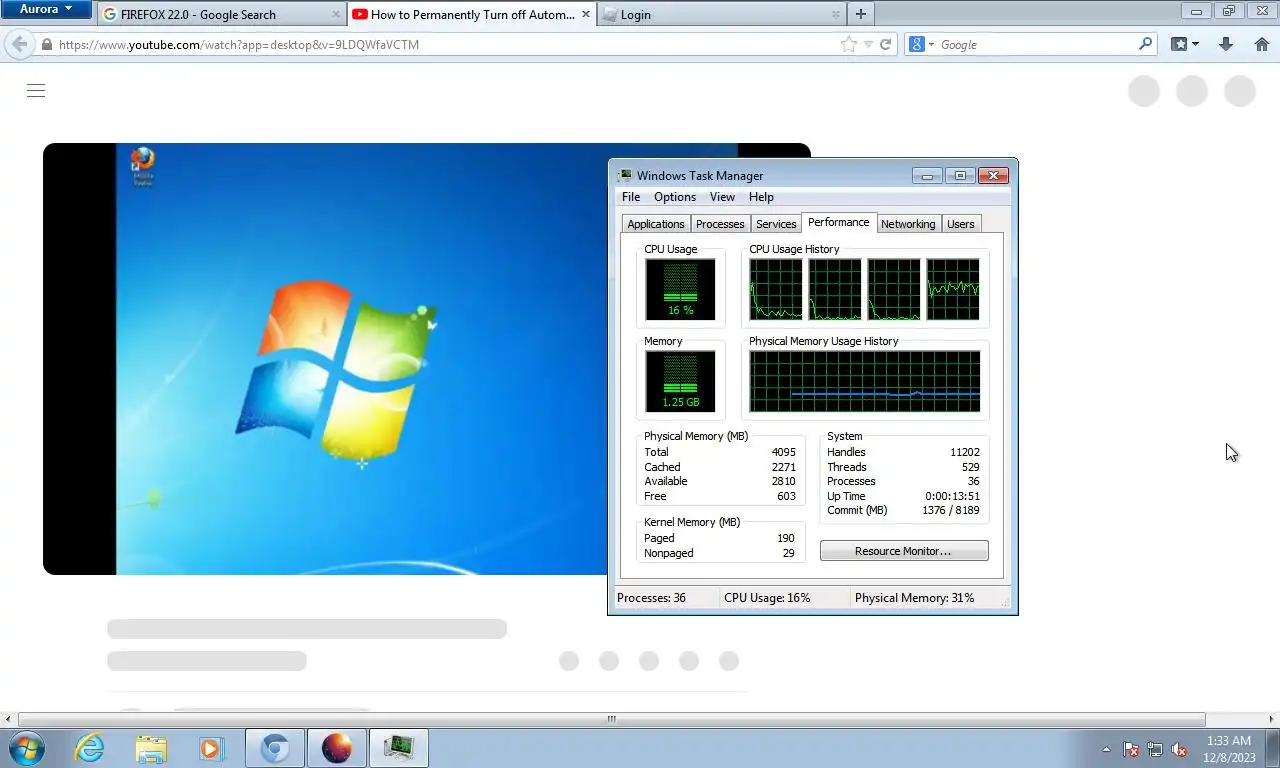Open Task Manager Options menu
The height and width of the screenshot is (768, 1280).
point(675,197)
